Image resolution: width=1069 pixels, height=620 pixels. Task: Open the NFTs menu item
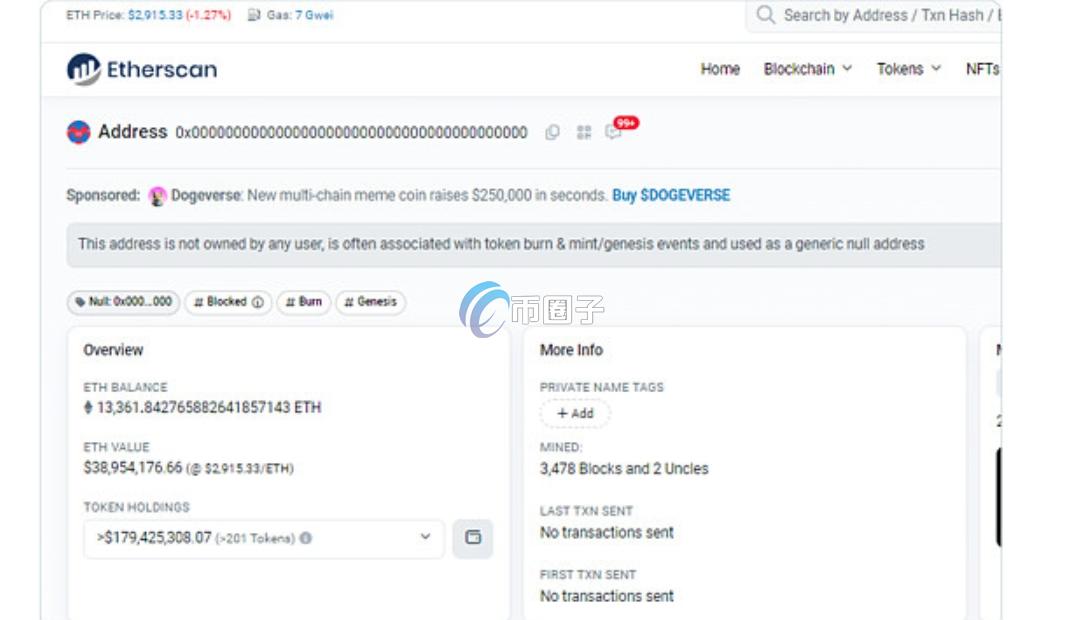pos(982,69)
